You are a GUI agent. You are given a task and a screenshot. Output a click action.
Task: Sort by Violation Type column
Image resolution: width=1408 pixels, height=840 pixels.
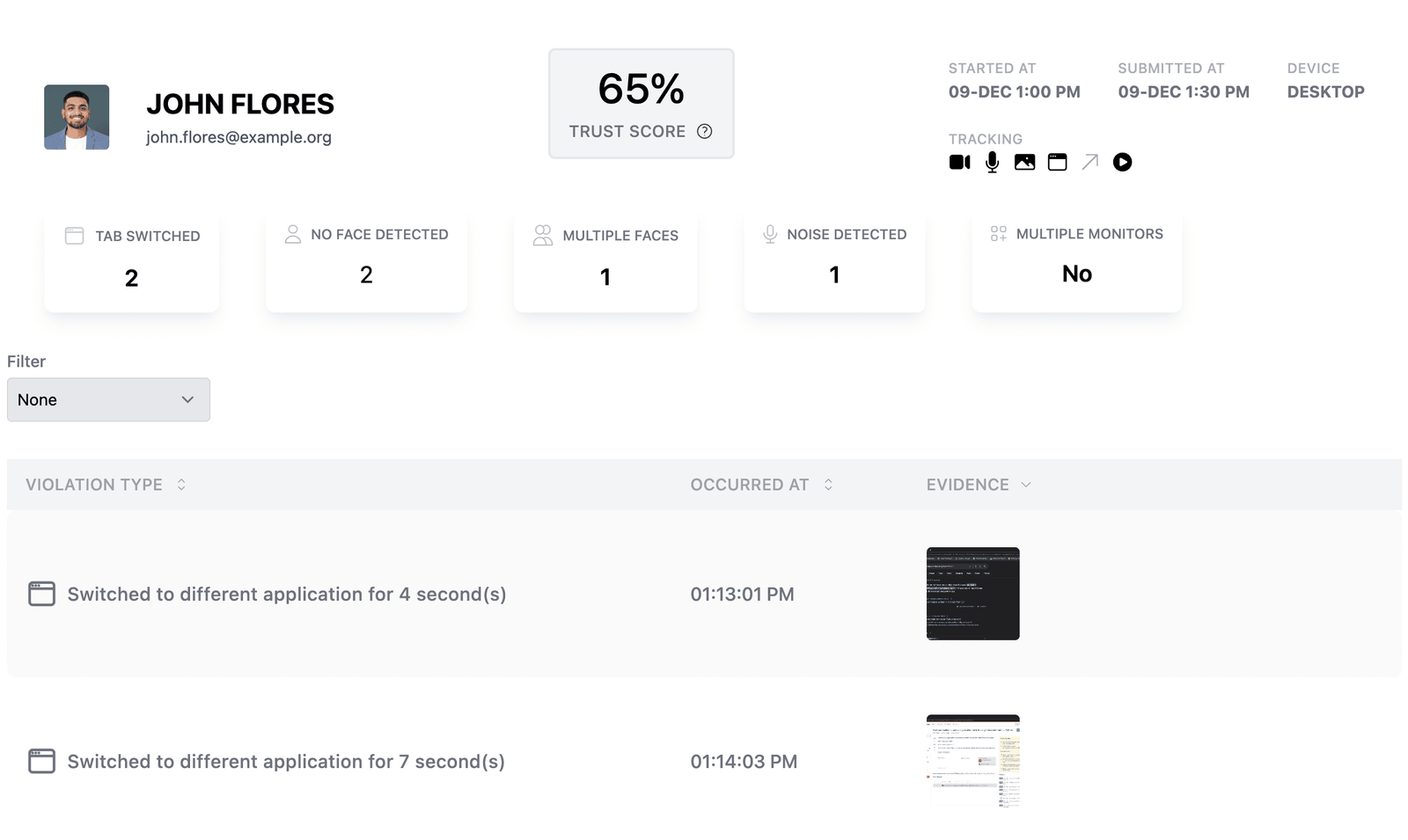point(181,485)
